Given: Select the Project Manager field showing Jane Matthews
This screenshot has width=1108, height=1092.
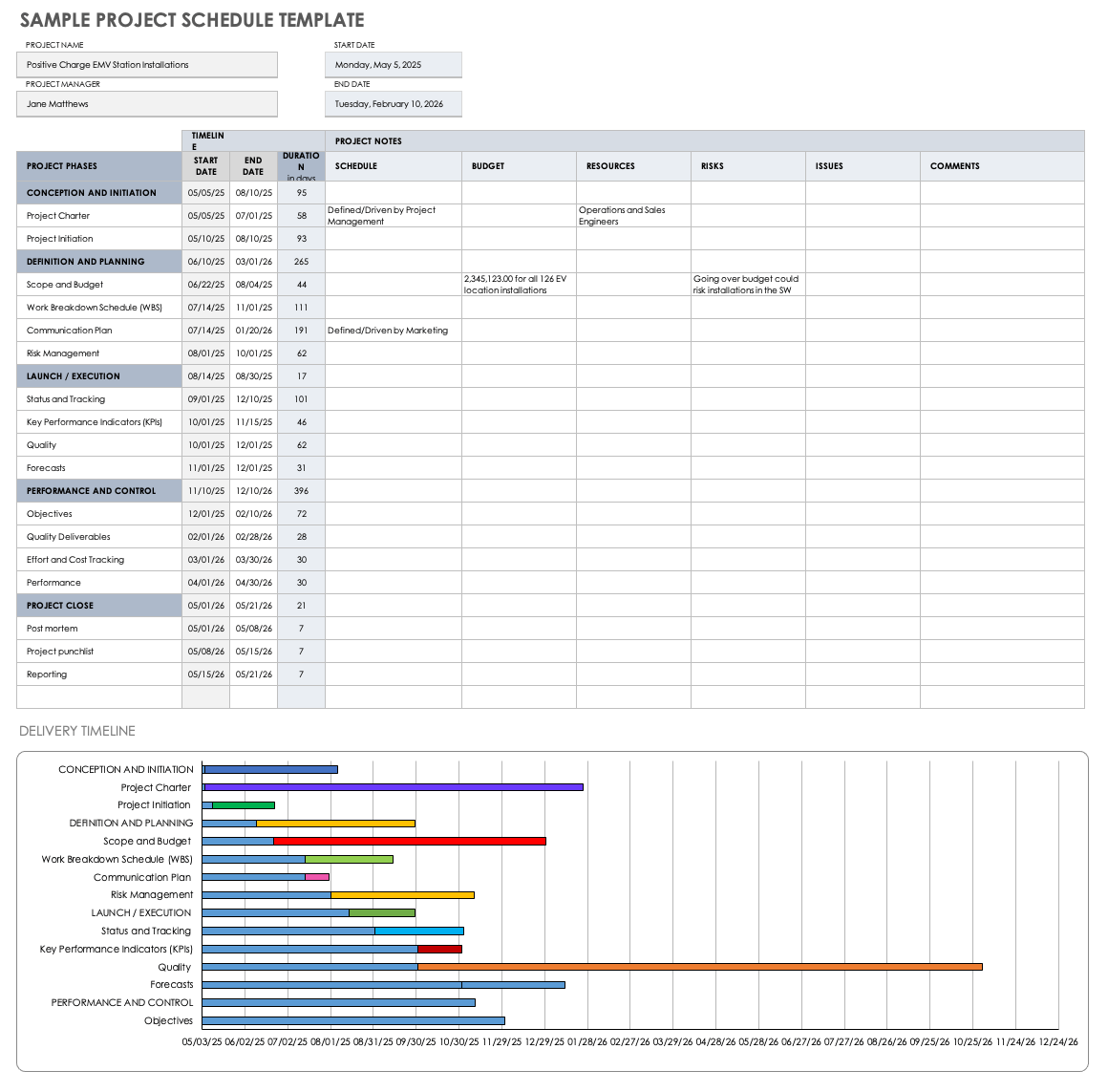Looking at the screenshot, I should click(146, 103).
